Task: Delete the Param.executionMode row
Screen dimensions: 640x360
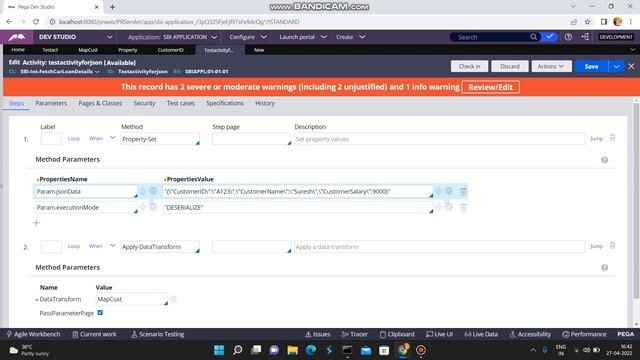Action: coord(463,207)
